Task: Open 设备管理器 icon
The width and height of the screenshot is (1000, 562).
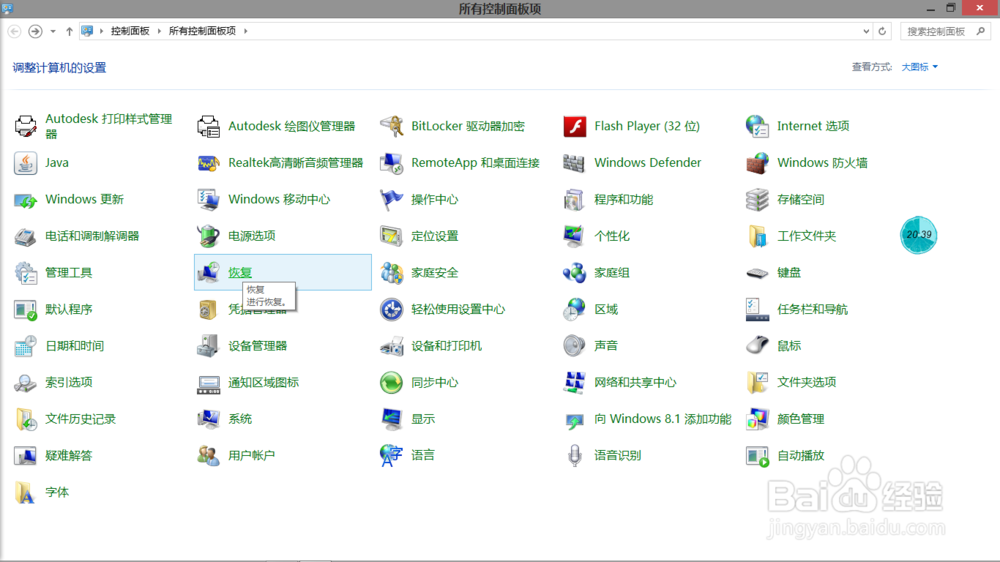Action: (209, 346)
